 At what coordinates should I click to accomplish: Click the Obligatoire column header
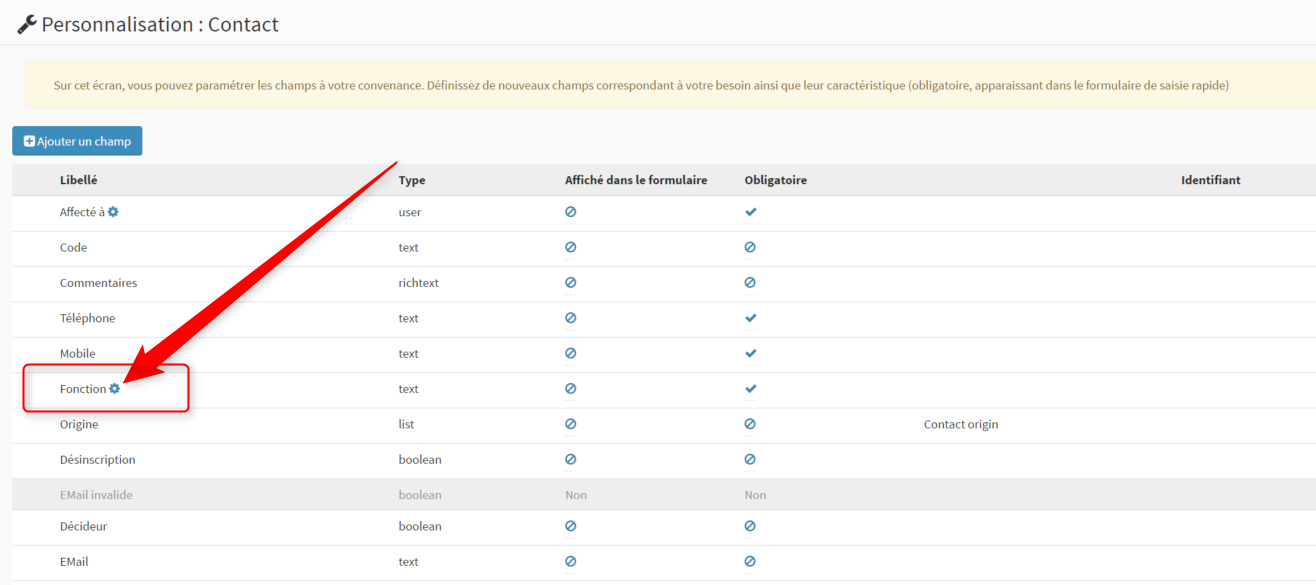coord(776,180)
